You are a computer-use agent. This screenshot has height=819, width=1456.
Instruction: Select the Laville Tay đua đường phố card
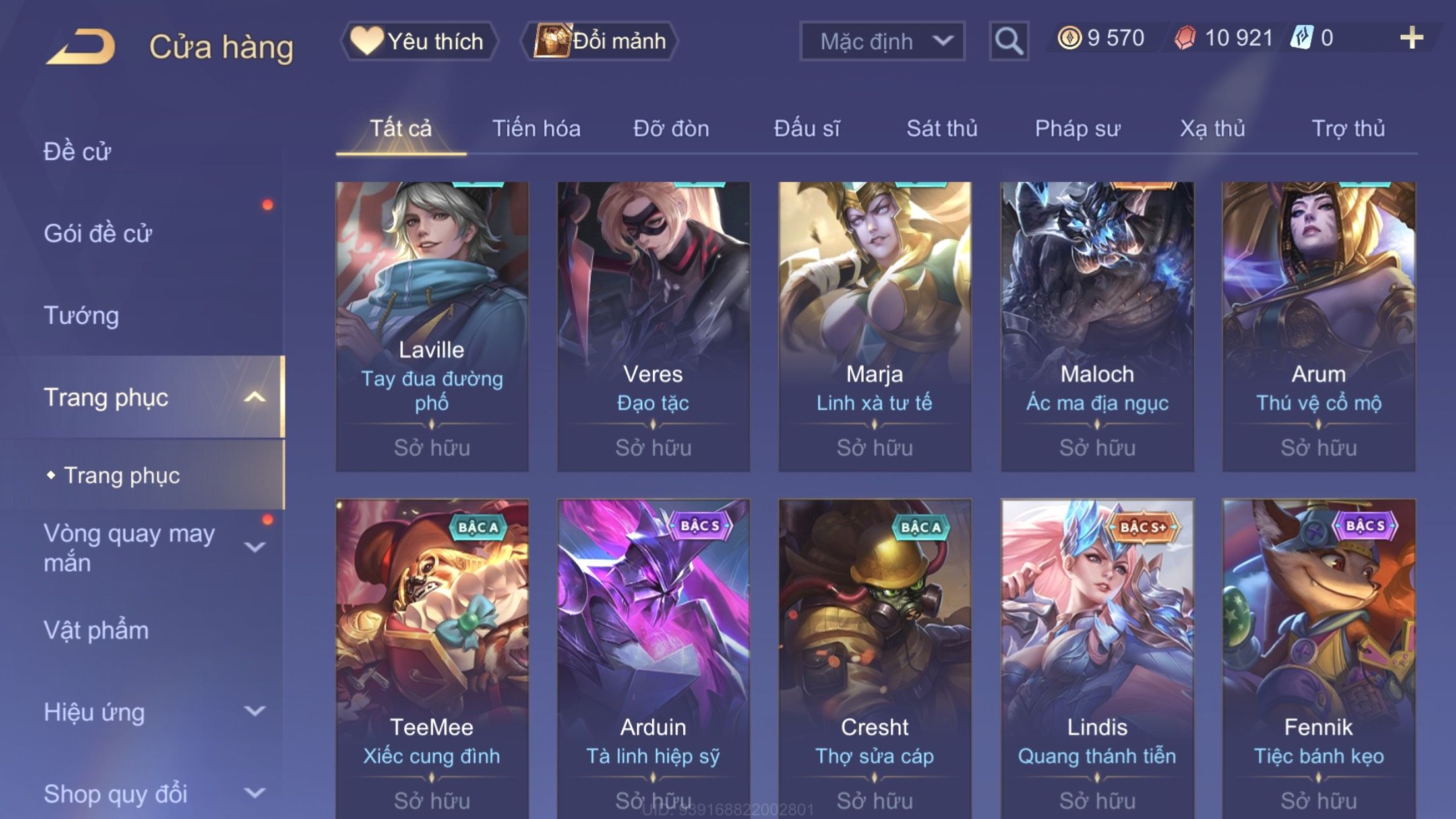click(x=432, y=326)
